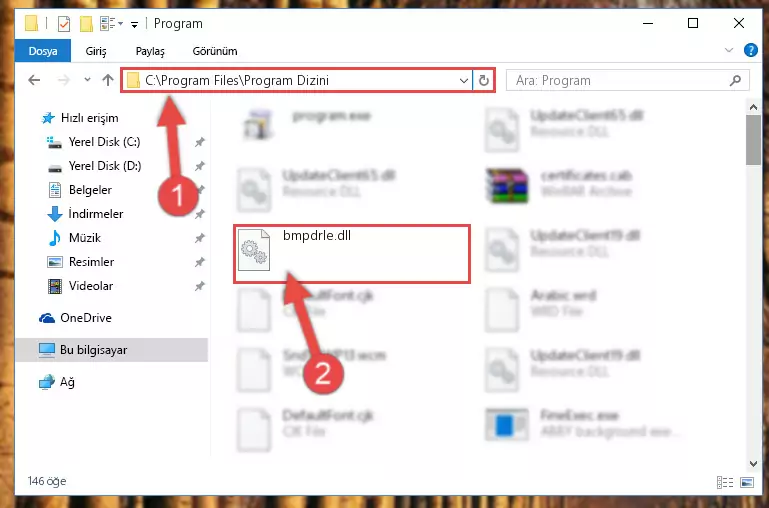769x508 pixels.
Task: Switch to large icons view in status bar
Action: coord(747,483)
